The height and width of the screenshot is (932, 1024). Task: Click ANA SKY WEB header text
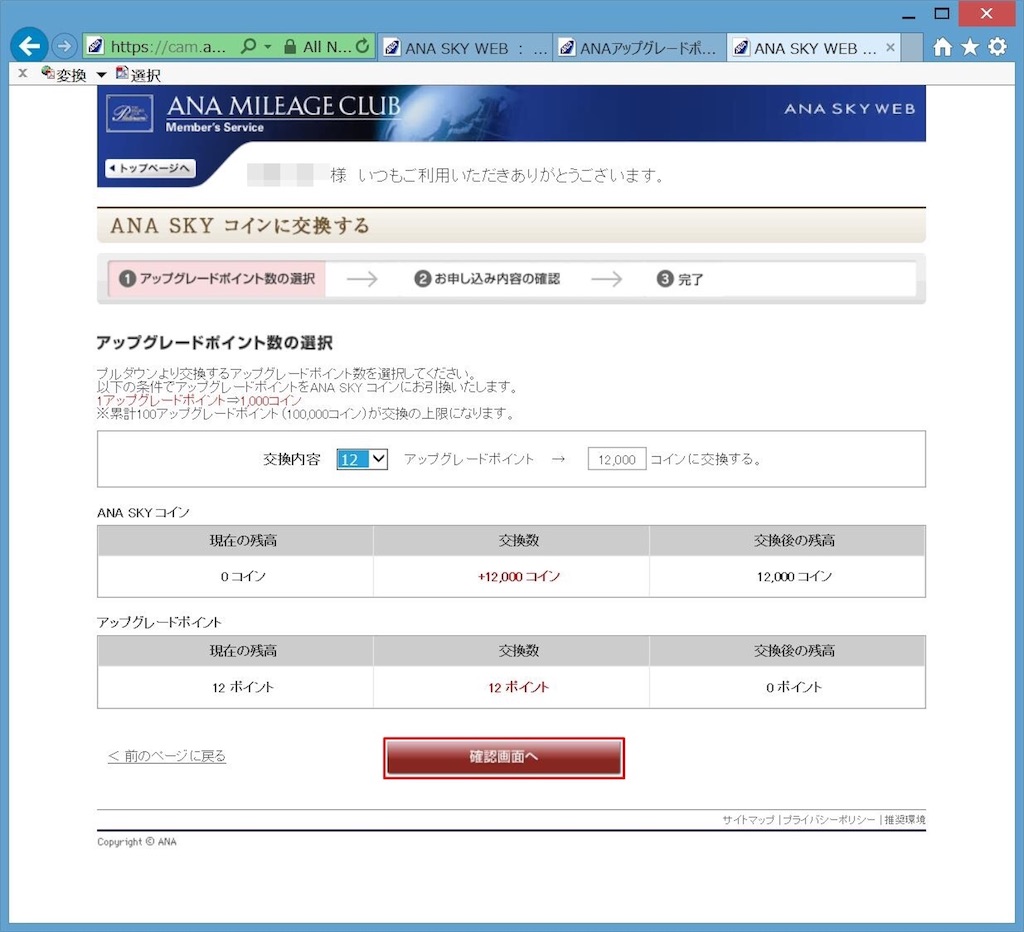click(850, 109)
